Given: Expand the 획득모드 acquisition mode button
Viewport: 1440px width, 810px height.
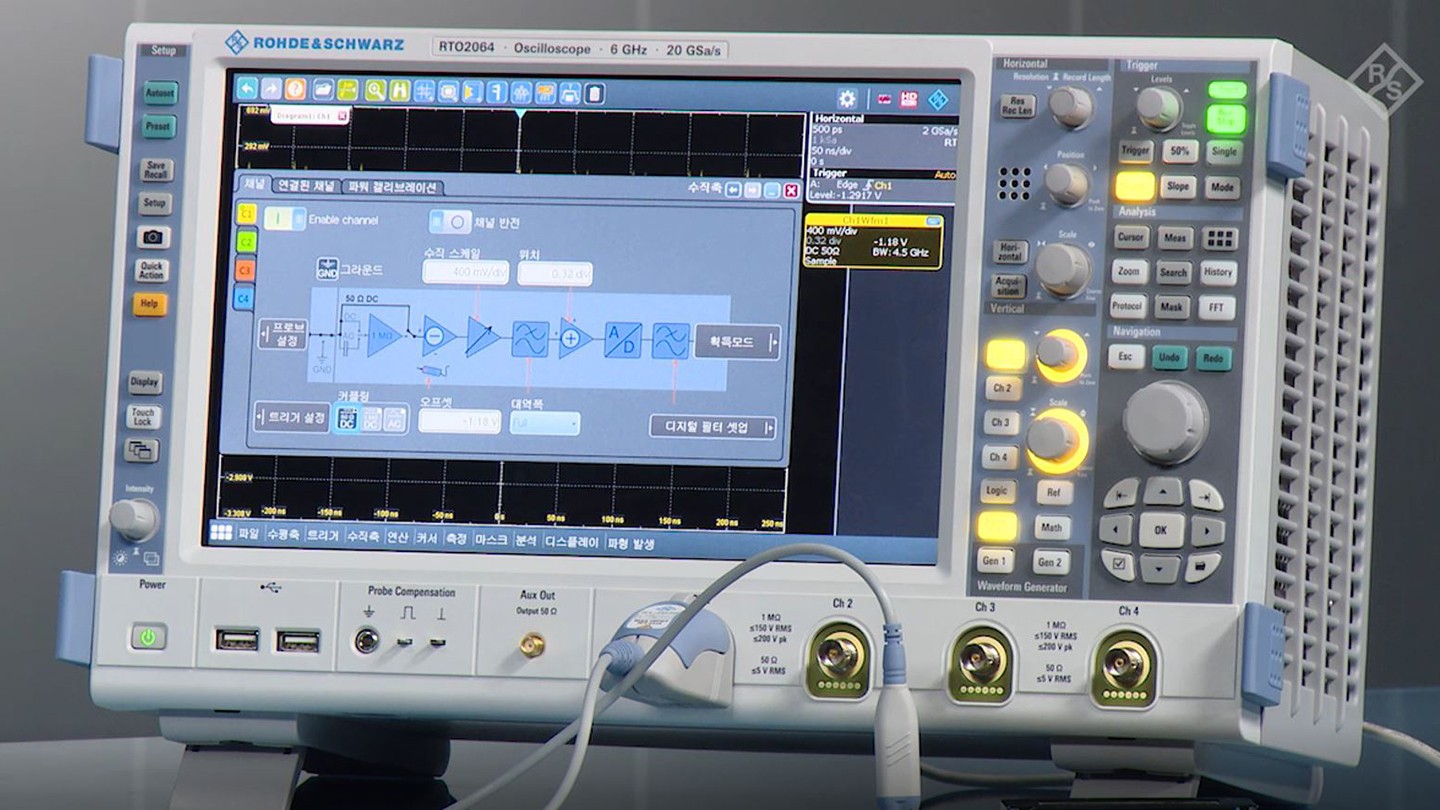Looking at the screenshot, I should [737, 341].
